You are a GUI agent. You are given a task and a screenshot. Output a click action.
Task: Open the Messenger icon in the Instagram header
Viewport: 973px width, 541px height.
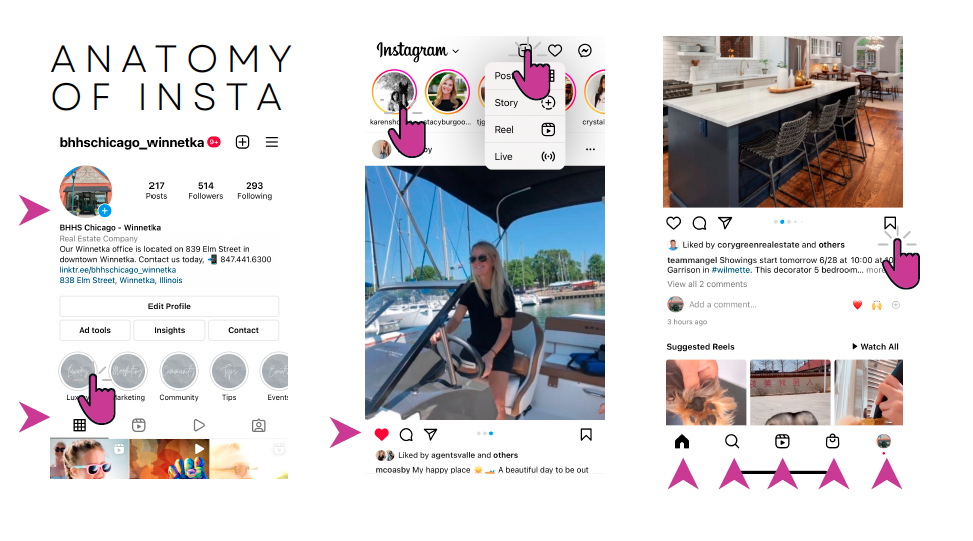[x=585, y=50]
